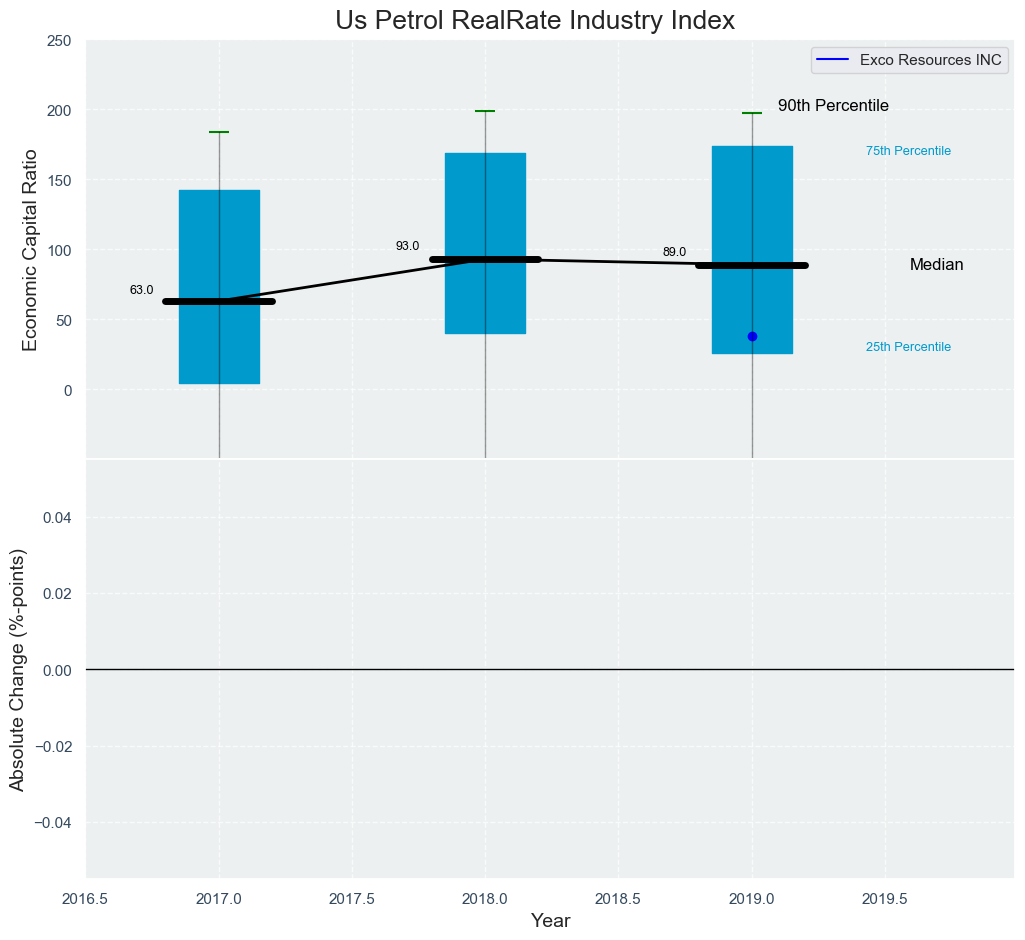This screenshot has height=940, width=1025.
Task: Click the blue Exco Resources data point
Action: 752,337
